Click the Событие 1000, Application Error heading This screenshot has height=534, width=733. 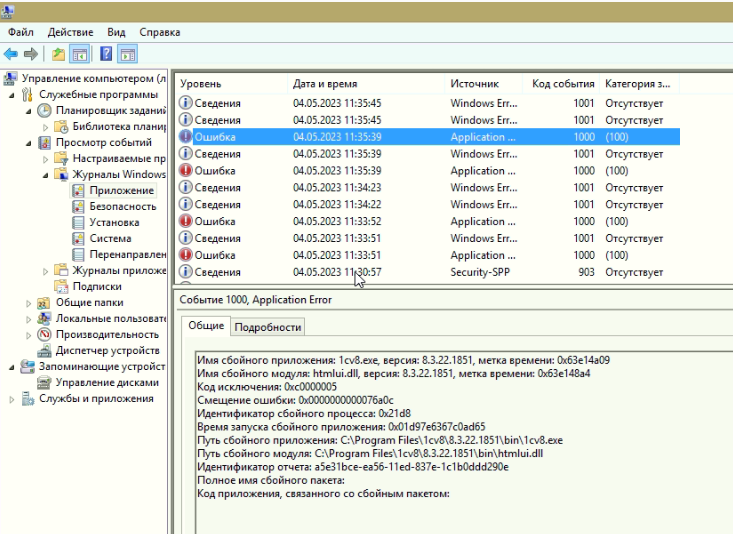tap(255, 300)
